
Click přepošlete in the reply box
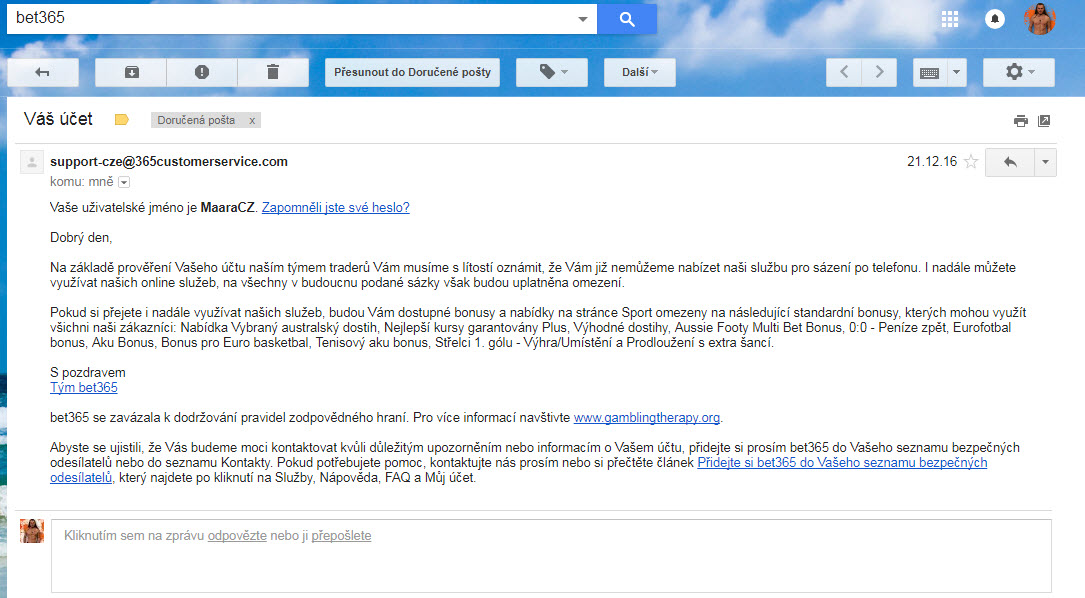341,536
